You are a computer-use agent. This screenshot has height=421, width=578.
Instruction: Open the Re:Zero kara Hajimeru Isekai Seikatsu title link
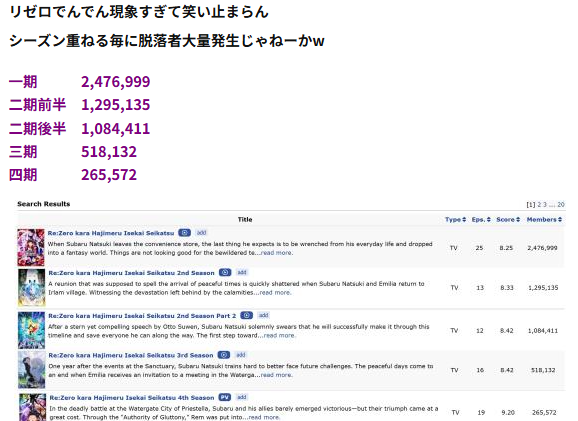pos(111,233)
